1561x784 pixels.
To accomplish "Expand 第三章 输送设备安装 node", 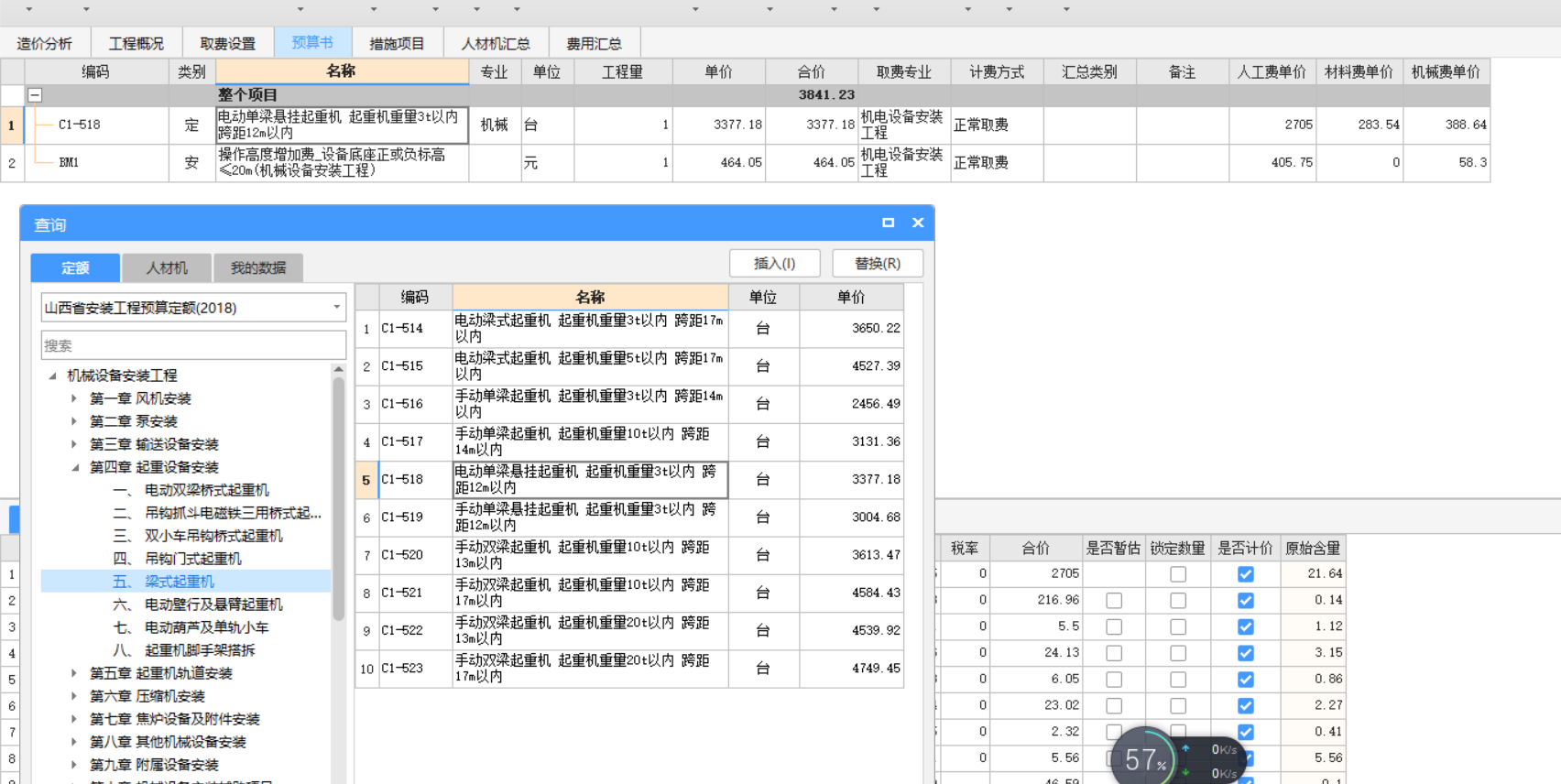I will point(74,444).
